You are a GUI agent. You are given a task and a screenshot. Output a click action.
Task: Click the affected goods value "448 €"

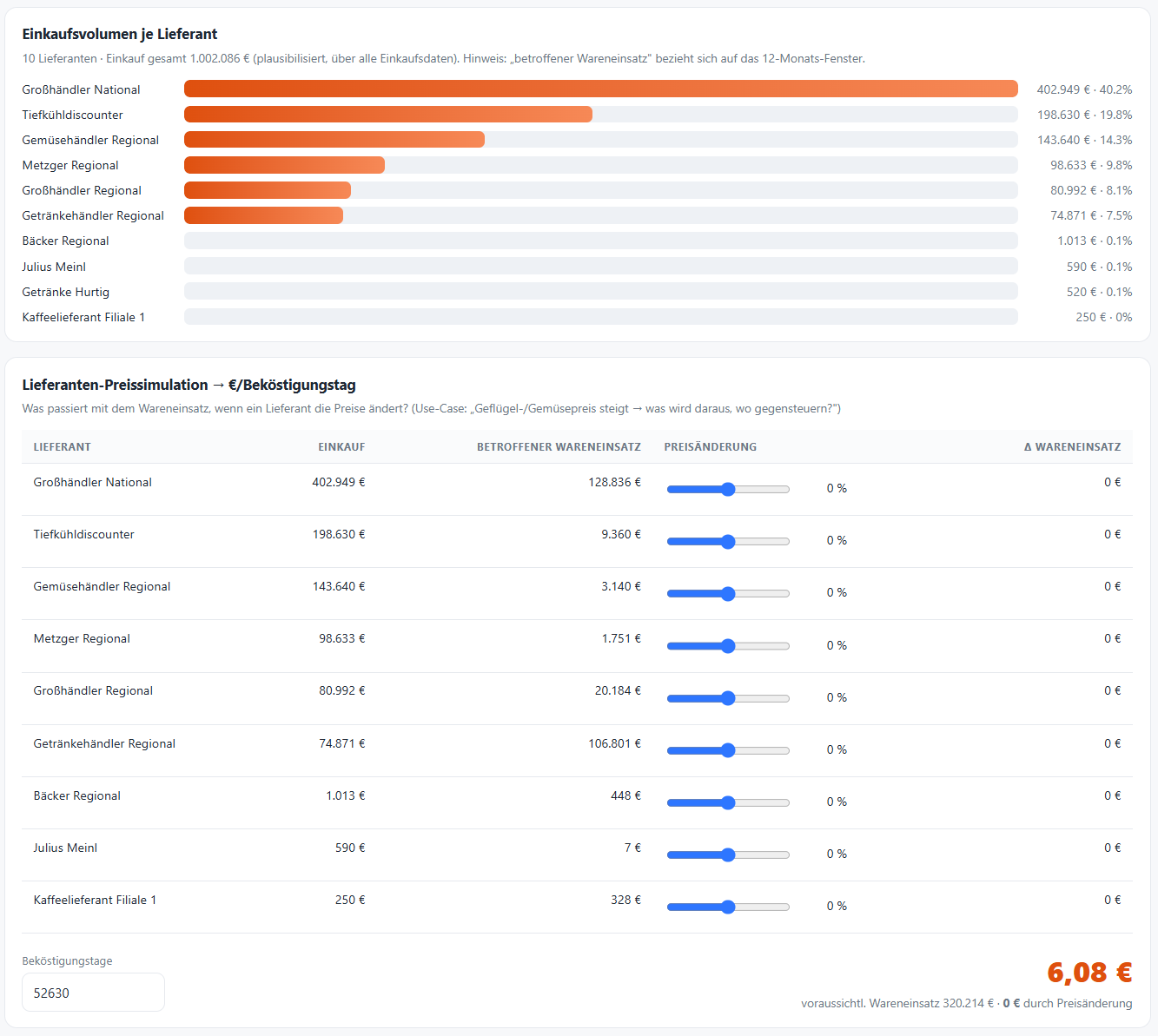pos(626,795)
